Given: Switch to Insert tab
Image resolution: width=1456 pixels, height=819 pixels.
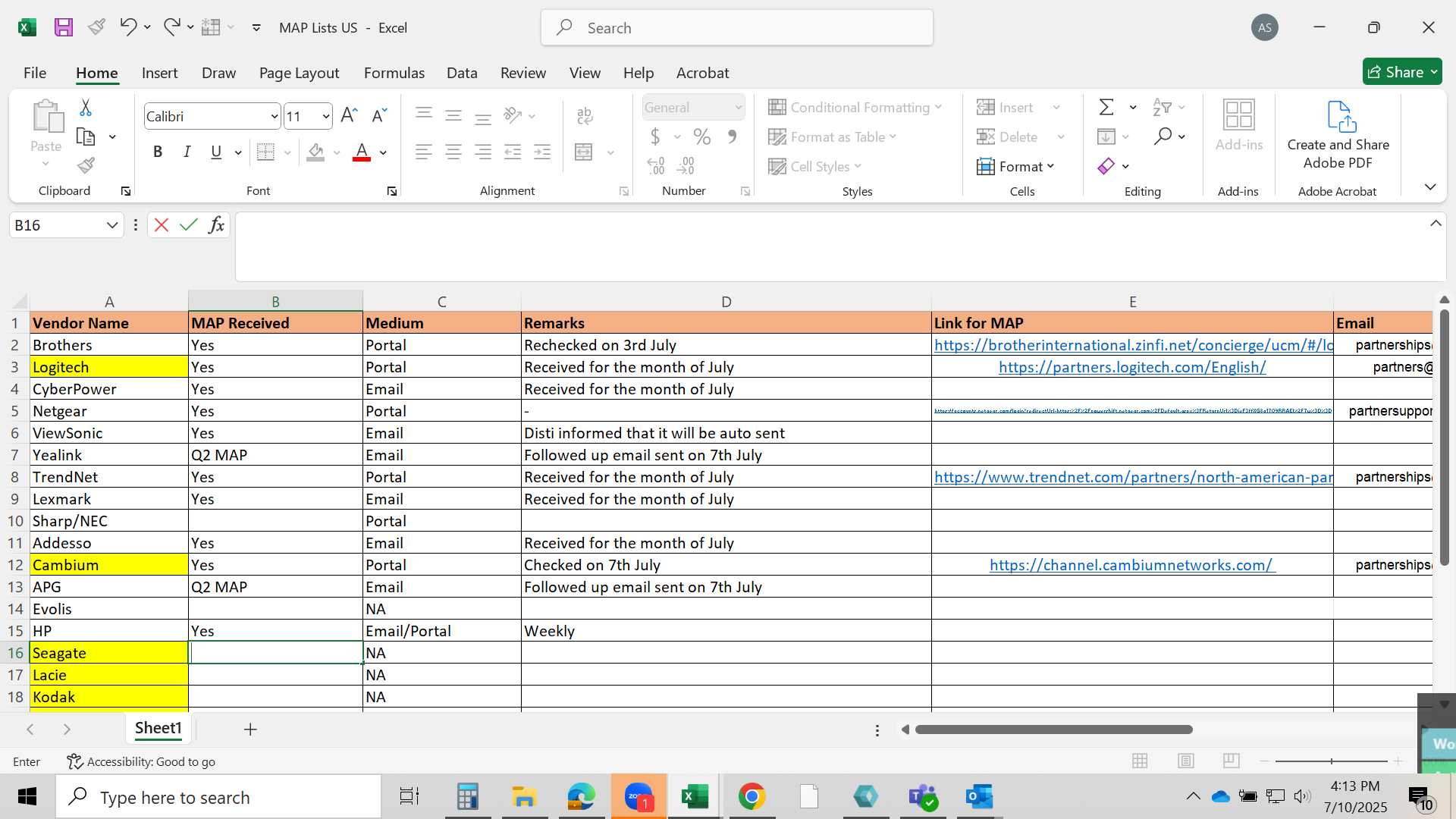Looking at the screenshot, I should [159, 73].
